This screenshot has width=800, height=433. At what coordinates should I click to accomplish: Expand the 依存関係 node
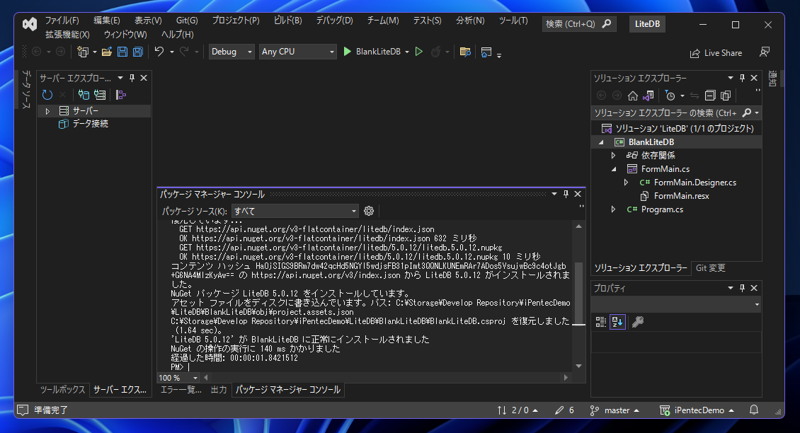(614, 156)
